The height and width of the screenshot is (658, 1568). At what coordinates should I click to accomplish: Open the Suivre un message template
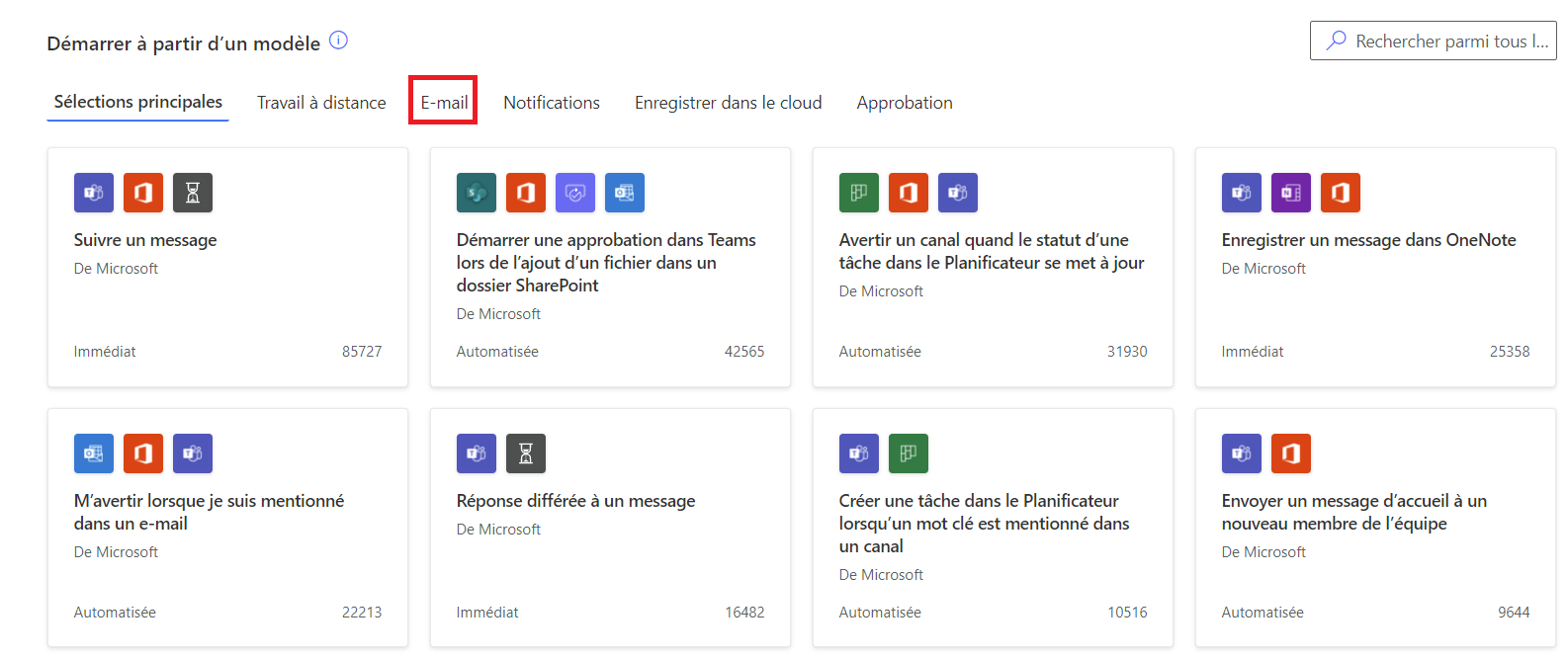[145, 240]
